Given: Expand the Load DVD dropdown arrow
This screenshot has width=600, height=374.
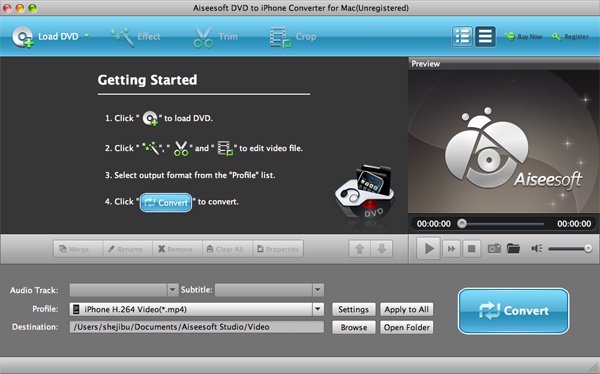Looking at the screenshot, I should [x=87, y=36].
